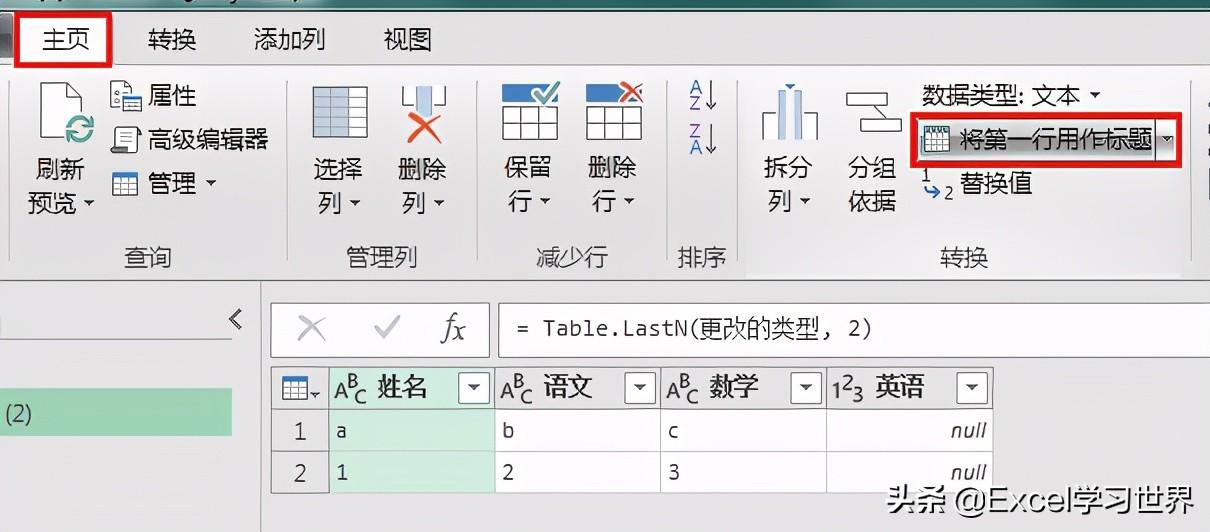Click the Keep Rows (保留行) icon
Image resolution: width=1210 pixels, height=532 pixels.
[x=529, y=112]
